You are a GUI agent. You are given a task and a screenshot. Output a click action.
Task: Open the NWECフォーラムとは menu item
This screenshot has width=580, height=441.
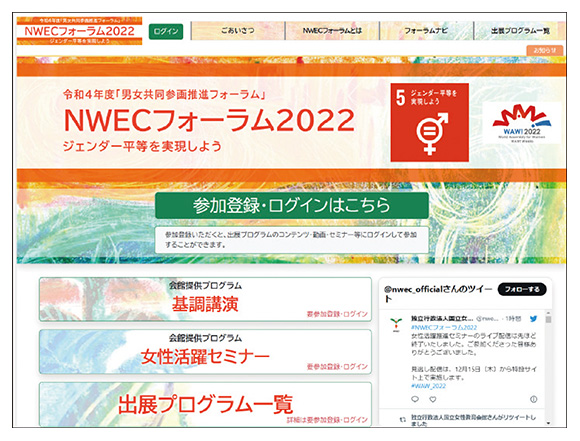pos(332,31)
